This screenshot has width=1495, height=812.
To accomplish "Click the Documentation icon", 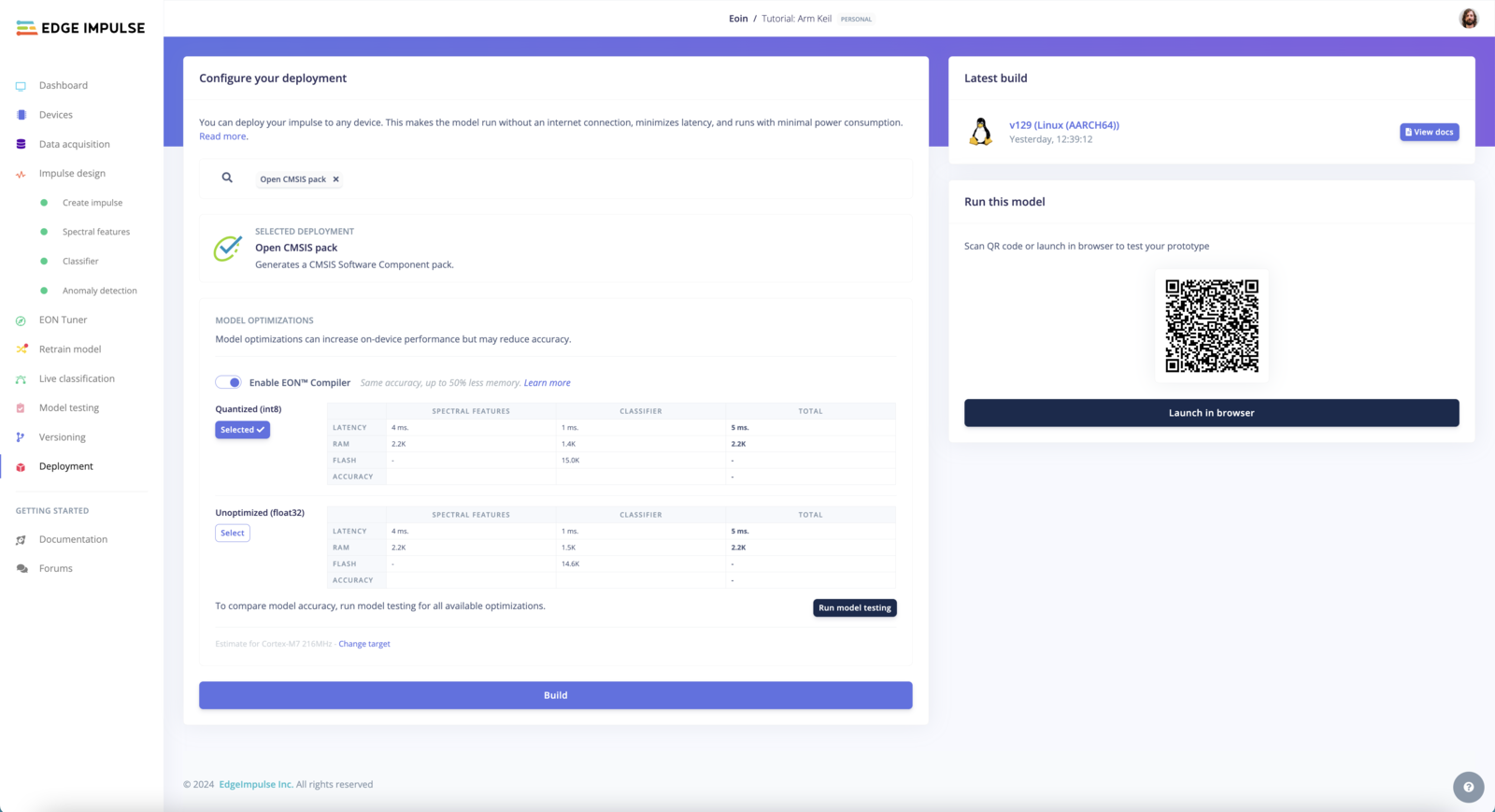I will (x=21, y=540).
